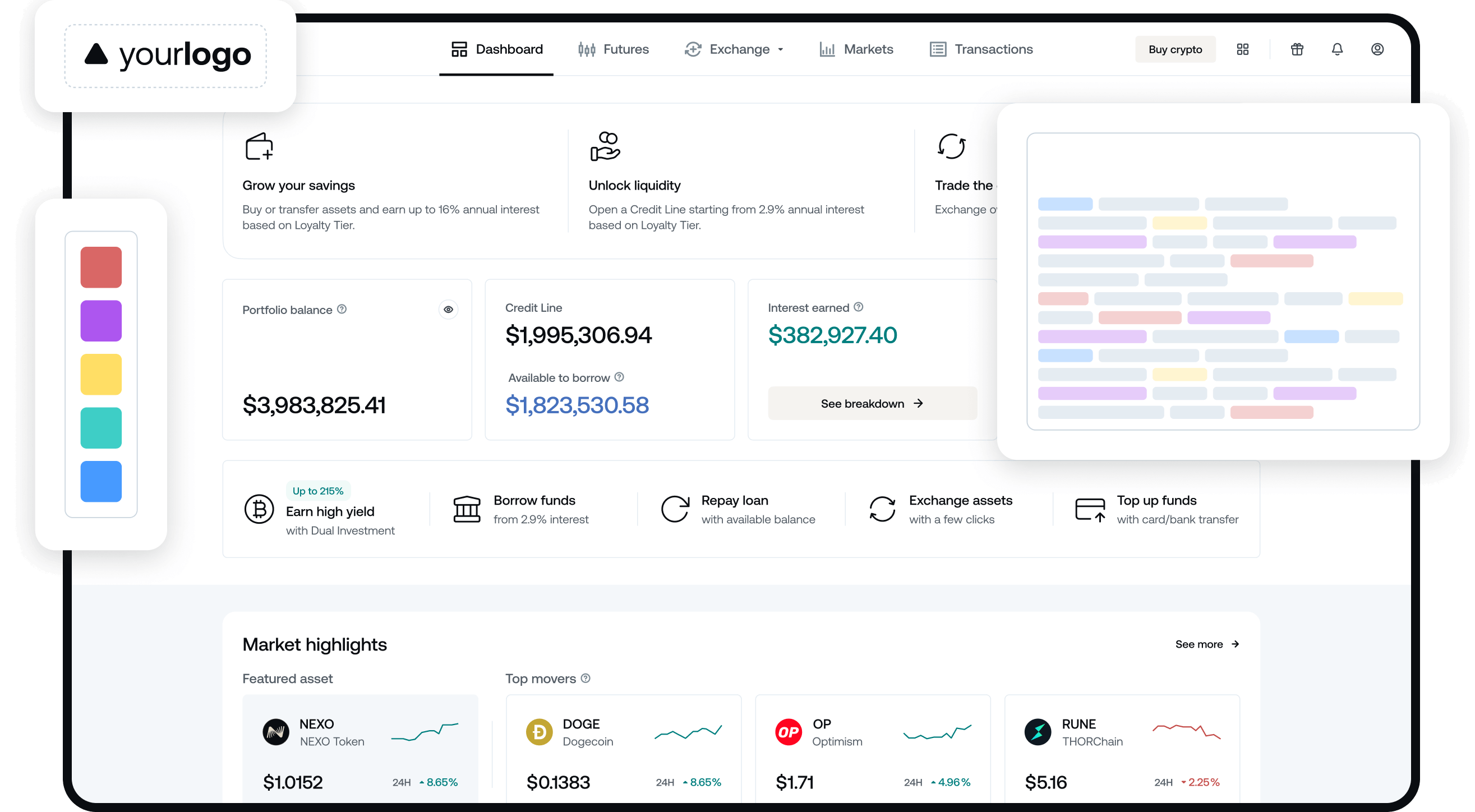Click the RUNE 2.25% change value

click(1204, 782)
